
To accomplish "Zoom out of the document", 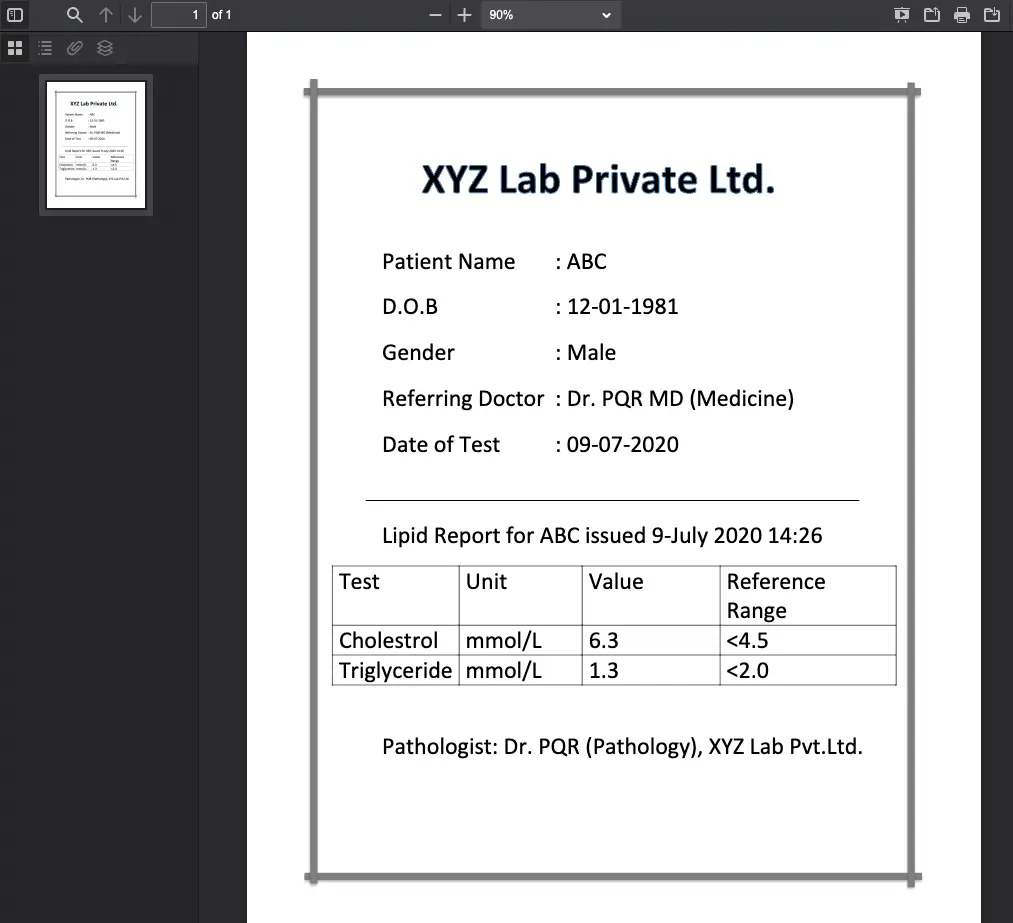I will pyautogui.click(x=435, y=14).
